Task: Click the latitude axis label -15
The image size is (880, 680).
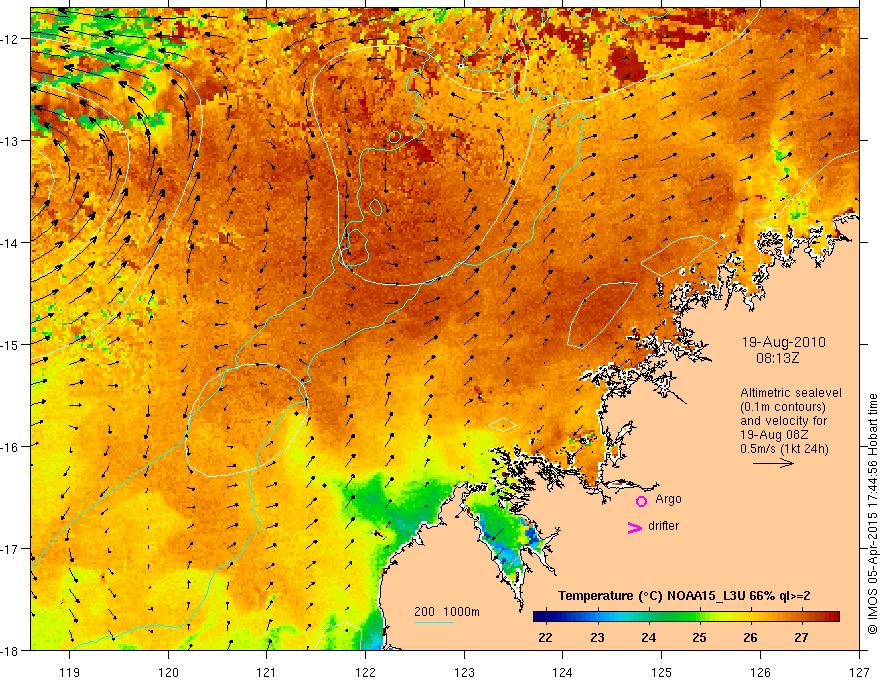Action: pos(11,344)
